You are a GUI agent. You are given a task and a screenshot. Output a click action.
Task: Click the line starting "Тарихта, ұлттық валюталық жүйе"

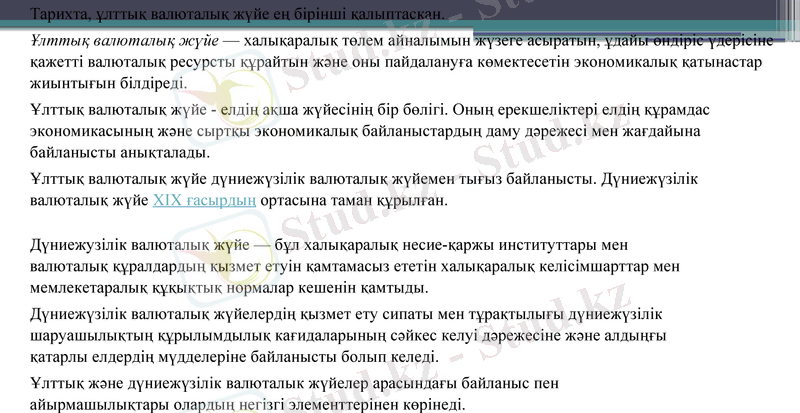point(238,14)
